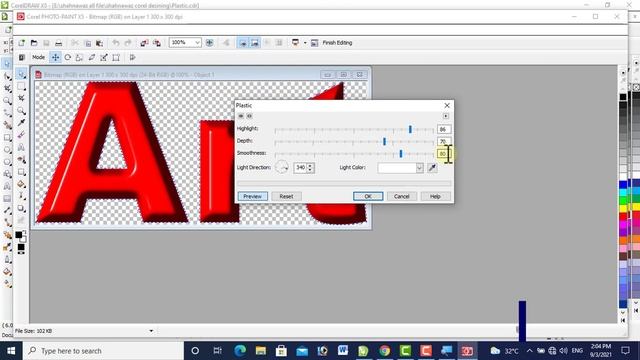This screenshot has height=360, width=640.
Task: Click Cancel in the Plastic dialog
Action: tap(402, 196)
